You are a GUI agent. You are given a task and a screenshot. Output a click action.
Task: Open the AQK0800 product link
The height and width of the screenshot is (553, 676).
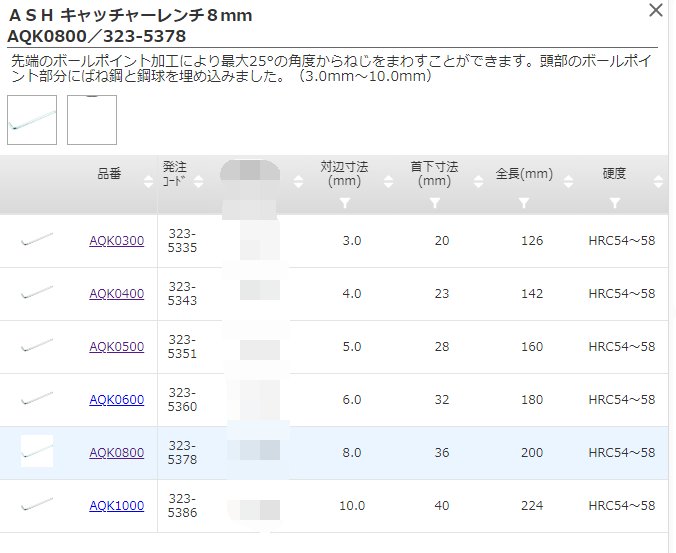click(116, 453)
